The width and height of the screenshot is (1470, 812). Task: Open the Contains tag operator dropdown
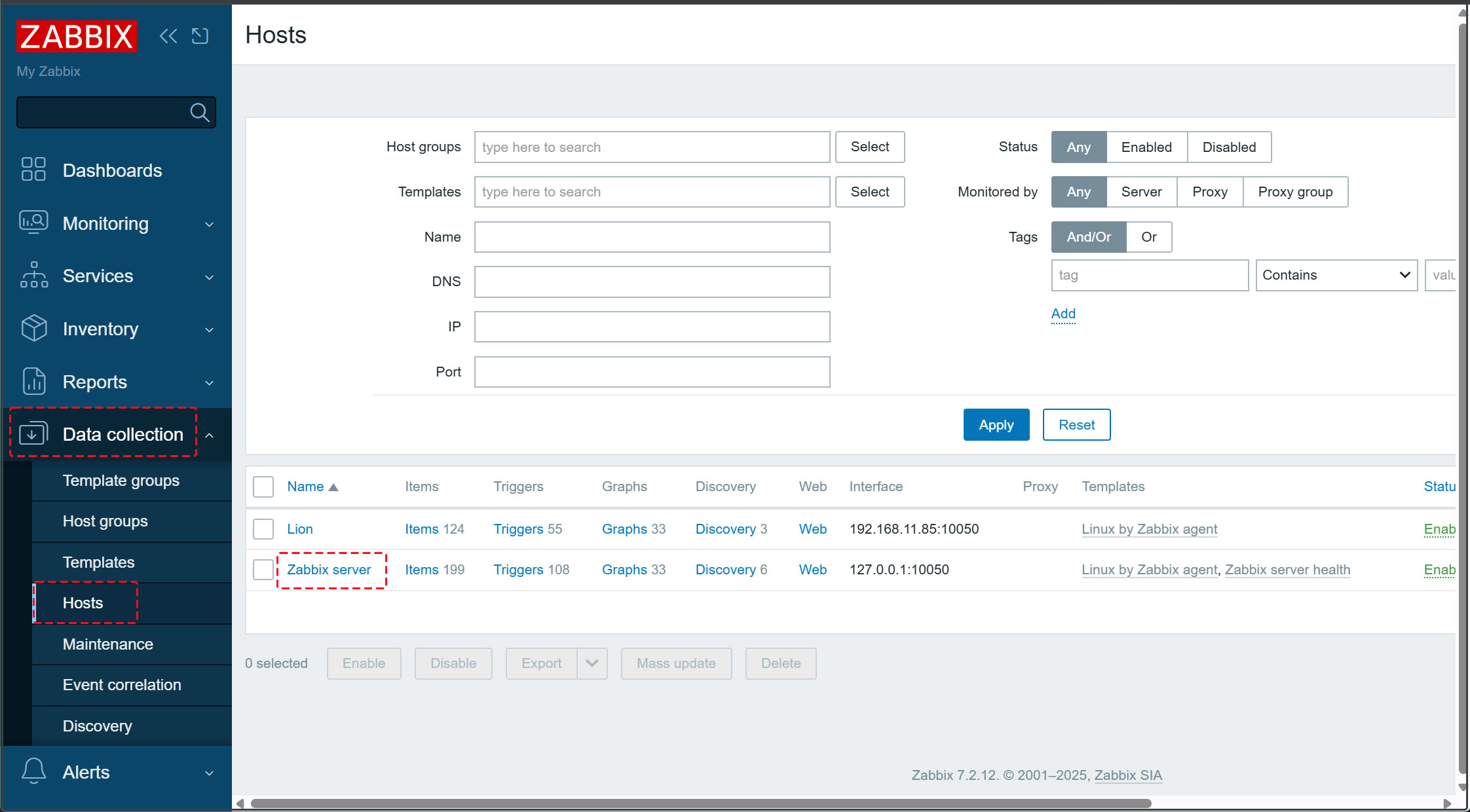pyautogui.click(x=1336, y=275)
